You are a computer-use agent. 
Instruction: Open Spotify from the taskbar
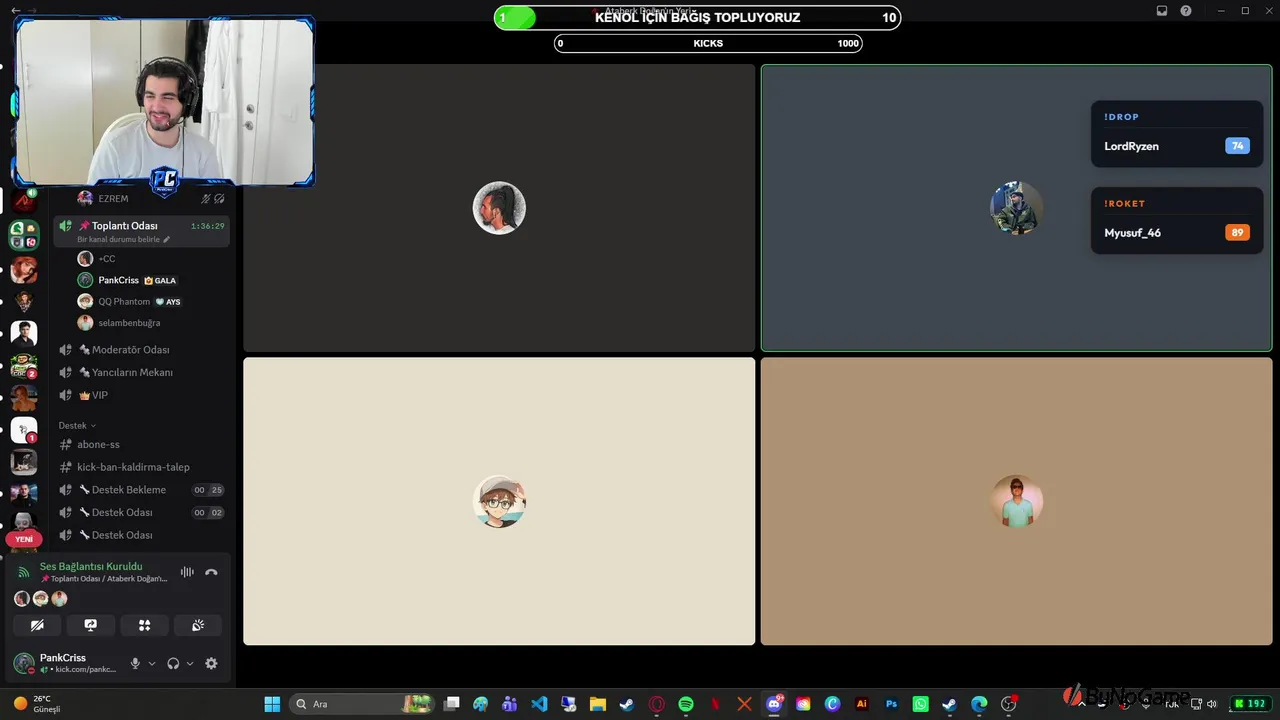coord(686,704)
